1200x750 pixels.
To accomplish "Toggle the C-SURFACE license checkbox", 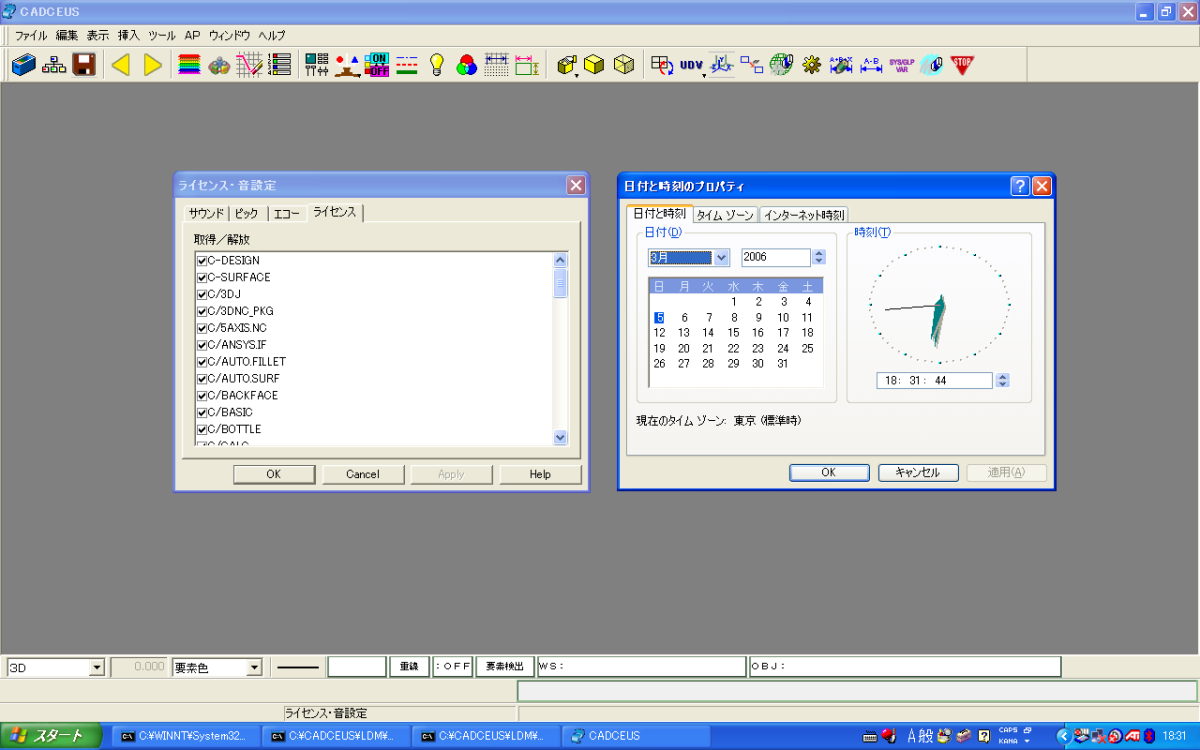I will (202, 278).
